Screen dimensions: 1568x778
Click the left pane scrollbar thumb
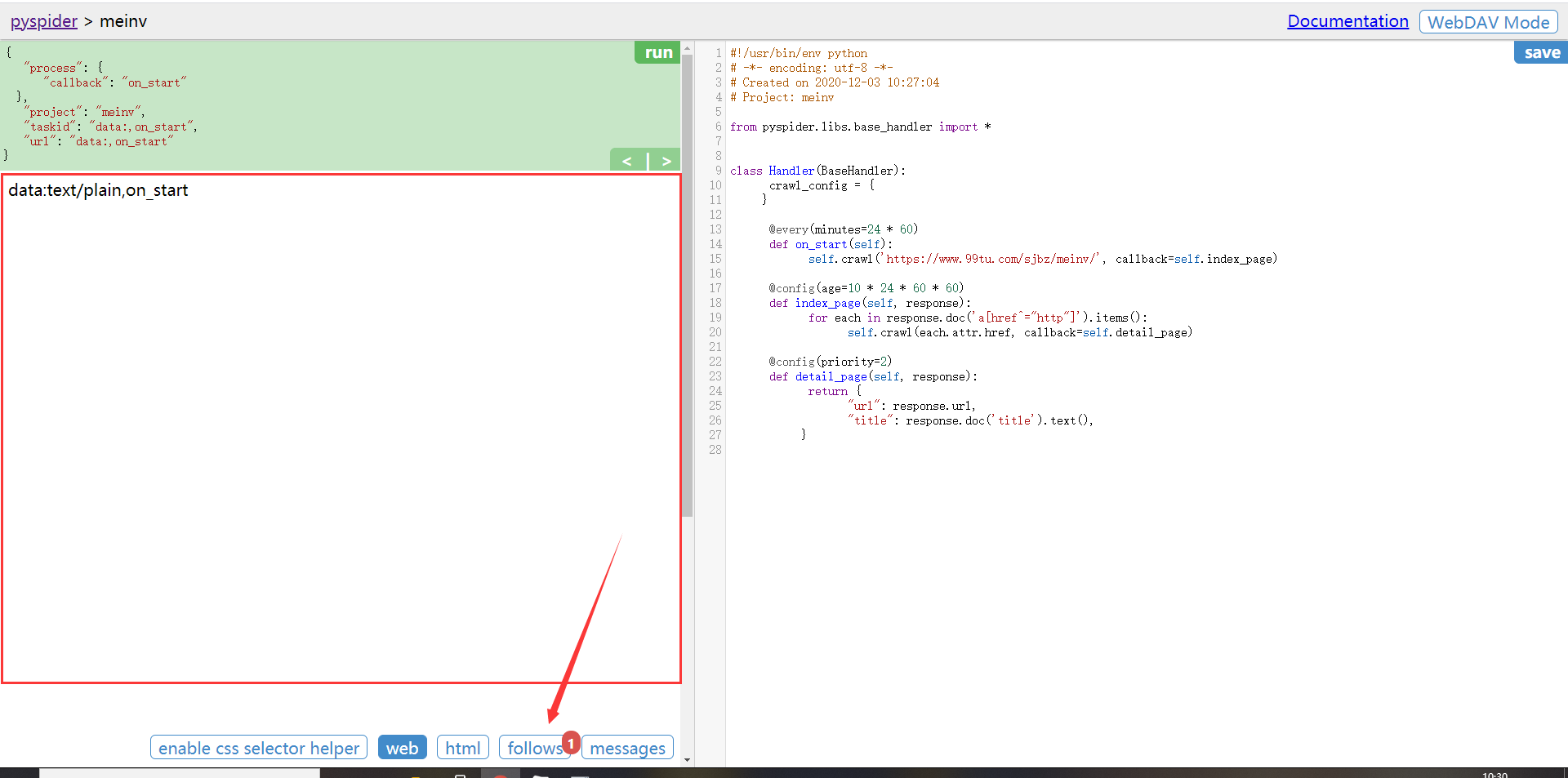tap(688, 286)
